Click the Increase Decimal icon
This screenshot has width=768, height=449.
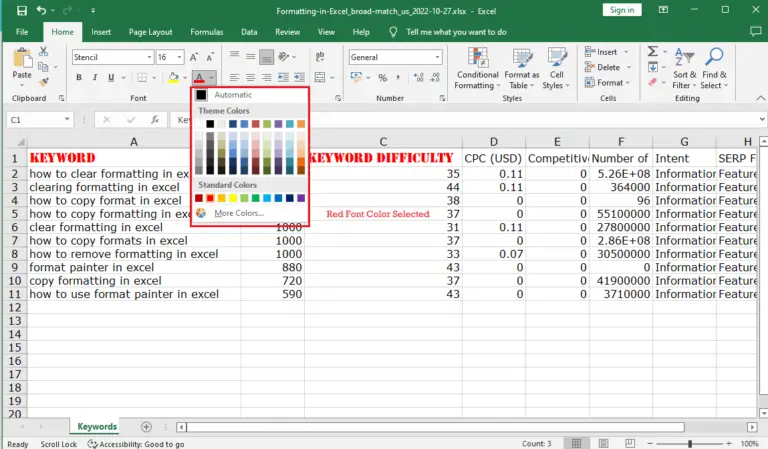tap(419, 77)
